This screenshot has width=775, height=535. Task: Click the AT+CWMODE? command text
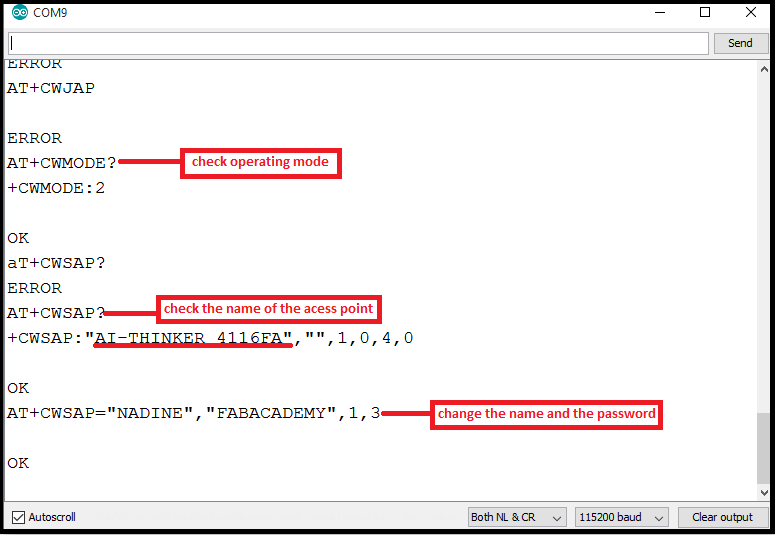click(62, 163)
